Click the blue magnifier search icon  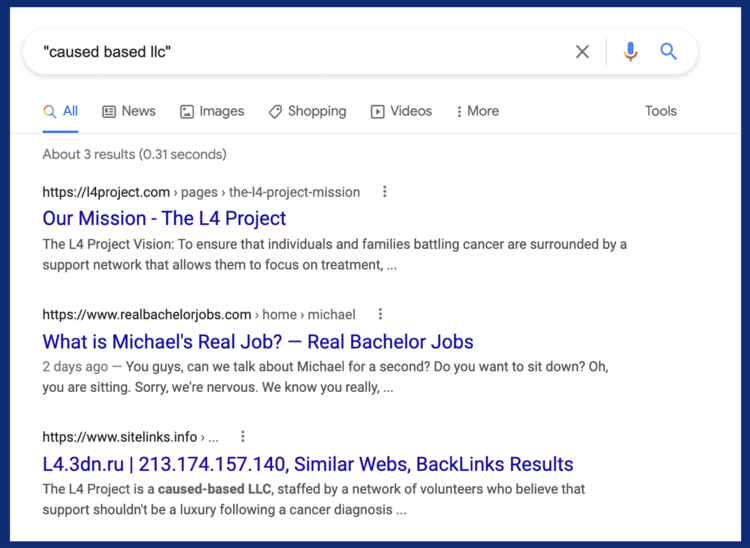pyautogui.click(x=668, y=51)
